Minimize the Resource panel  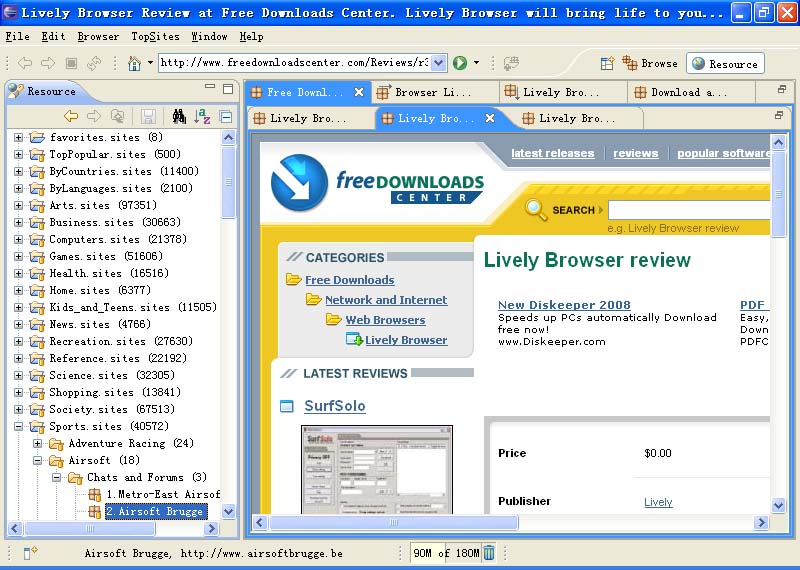pos(210,87)
